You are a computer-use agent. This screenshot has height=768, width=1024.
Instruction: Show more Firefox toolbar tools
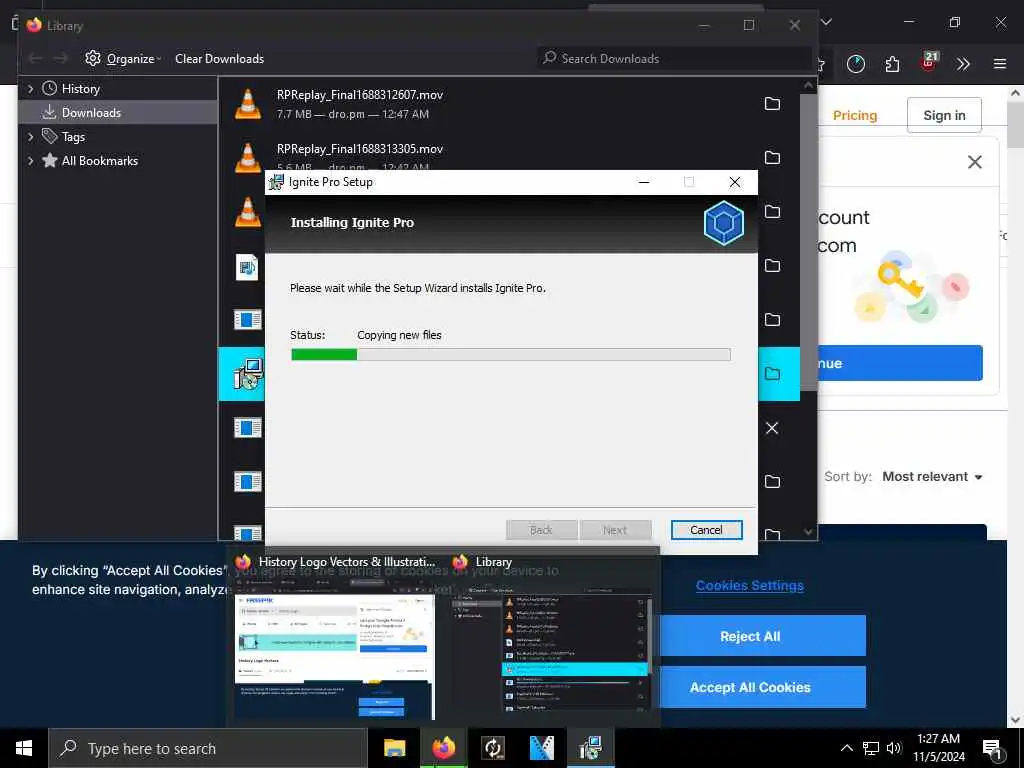963,64
